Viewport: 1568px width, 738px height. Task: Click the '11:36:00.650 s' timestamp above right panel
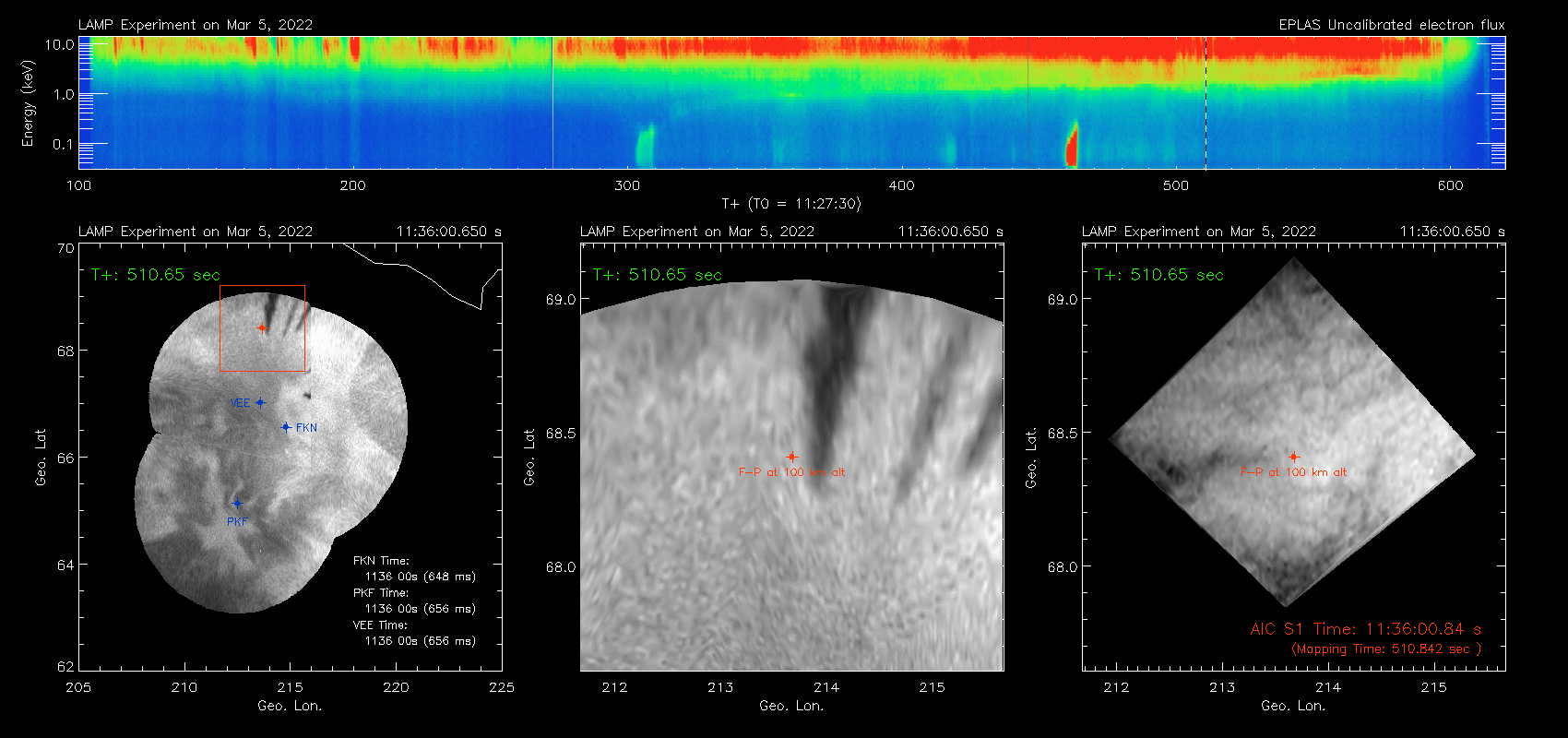click(x=1453, y=232)
